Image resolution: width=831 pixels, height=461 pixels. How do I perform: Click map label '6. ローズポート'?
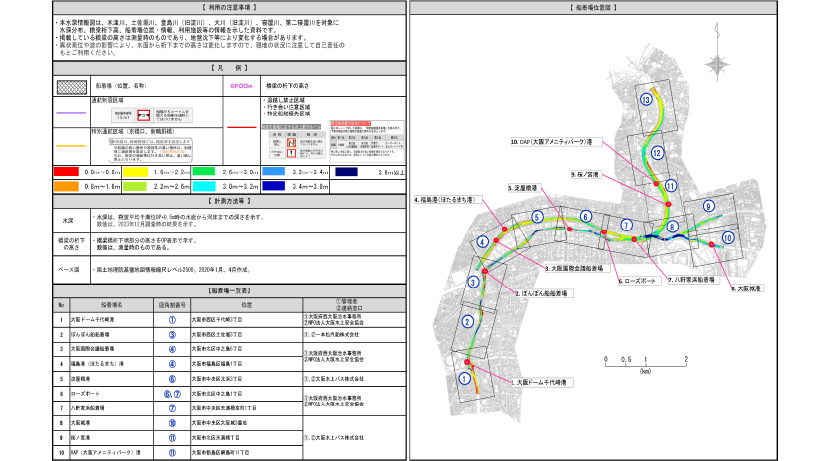tap(638, 281)
